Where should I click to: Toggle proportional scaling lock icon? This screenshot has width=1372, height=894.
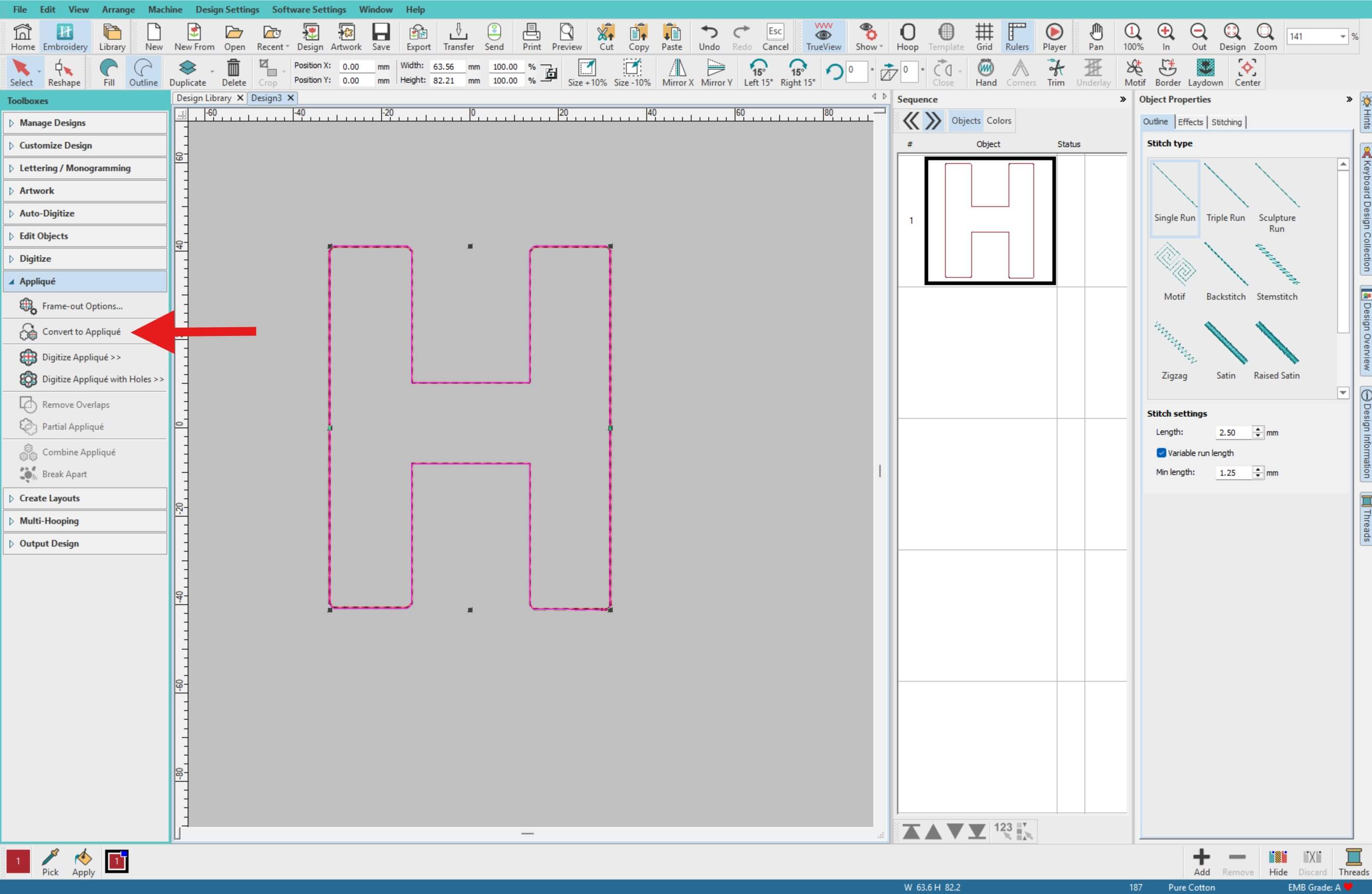pyautogui.click(x=550, y=73)
